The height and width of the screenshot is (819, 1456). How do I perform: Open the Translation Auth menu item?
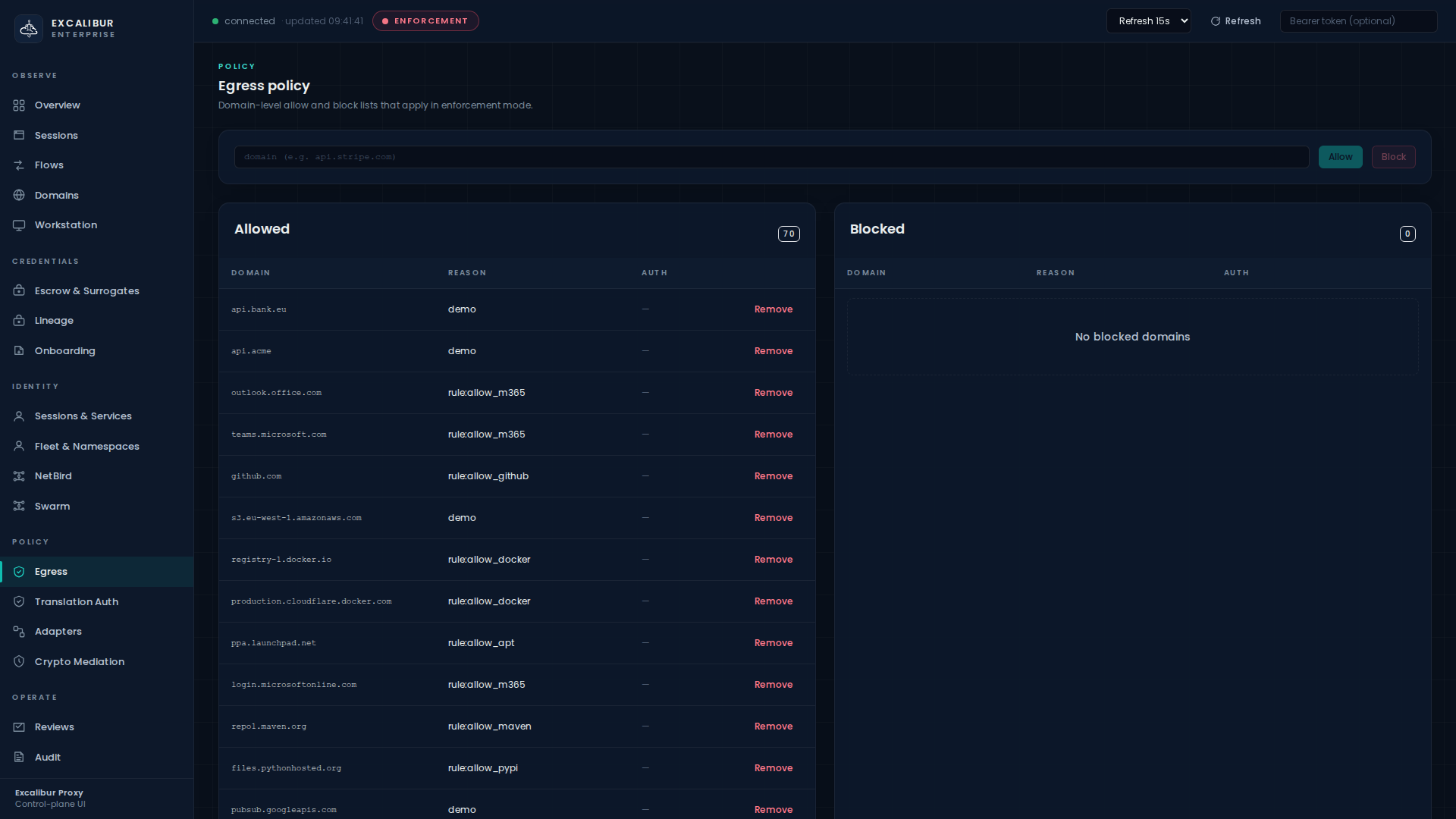(76, 602)
